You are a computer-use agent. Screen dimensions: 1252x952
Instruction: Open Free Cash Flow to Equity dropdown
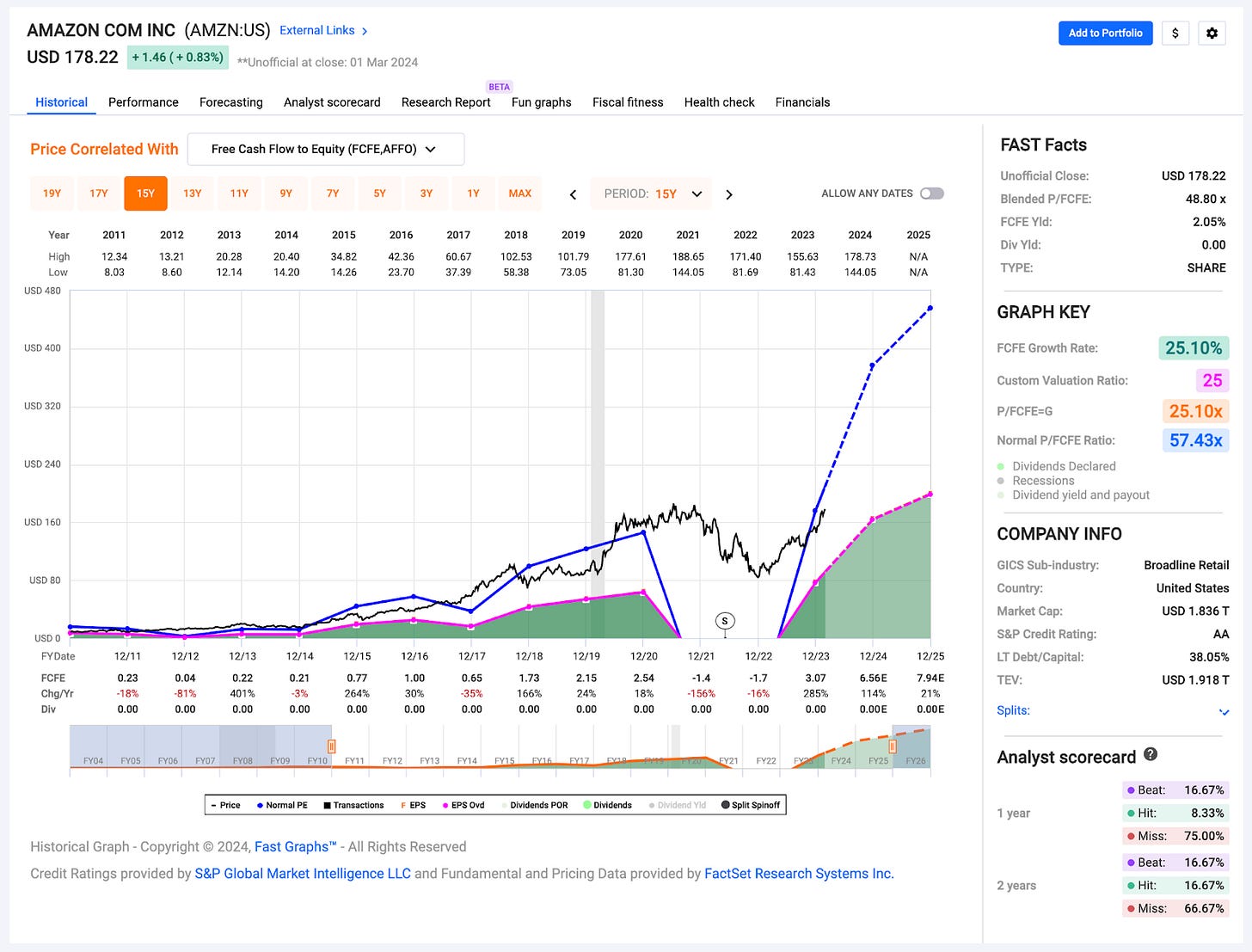click(x=326, y=149)
